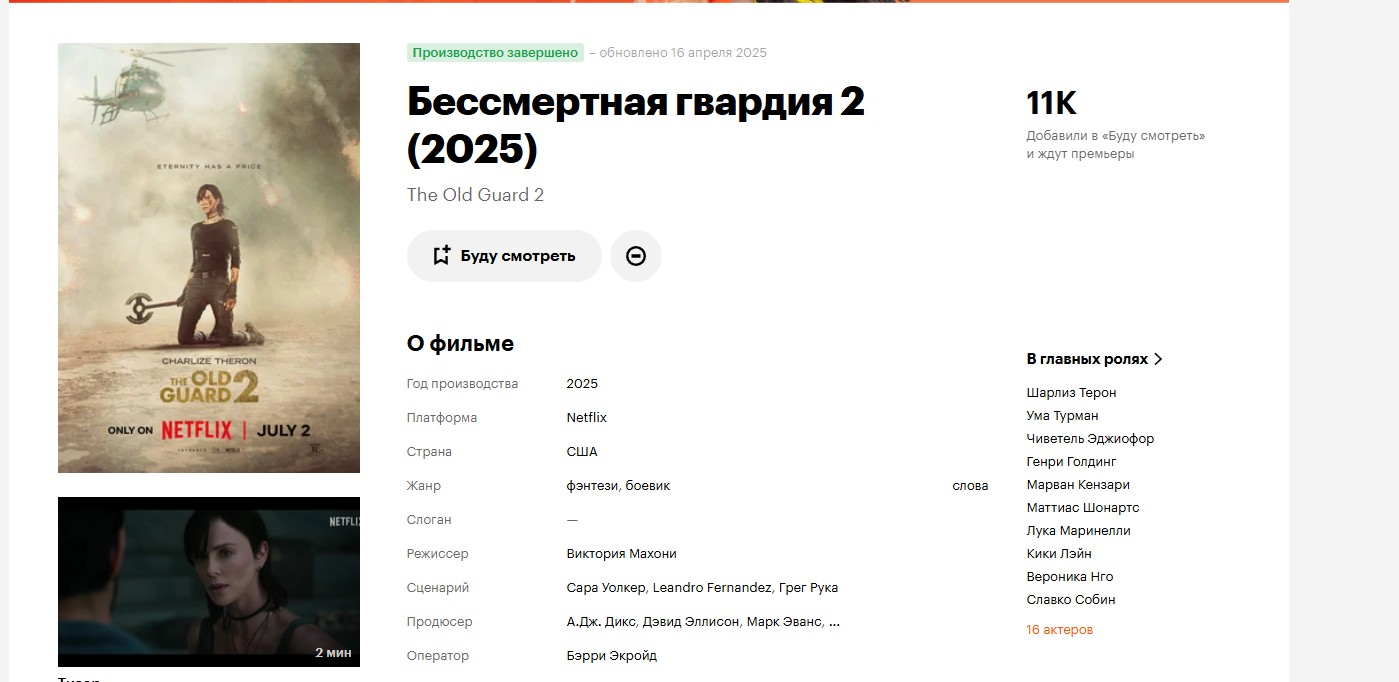Open actor Вероника Нго
The width and height of the screenshot is (1399, 682).
point(1070,577)
